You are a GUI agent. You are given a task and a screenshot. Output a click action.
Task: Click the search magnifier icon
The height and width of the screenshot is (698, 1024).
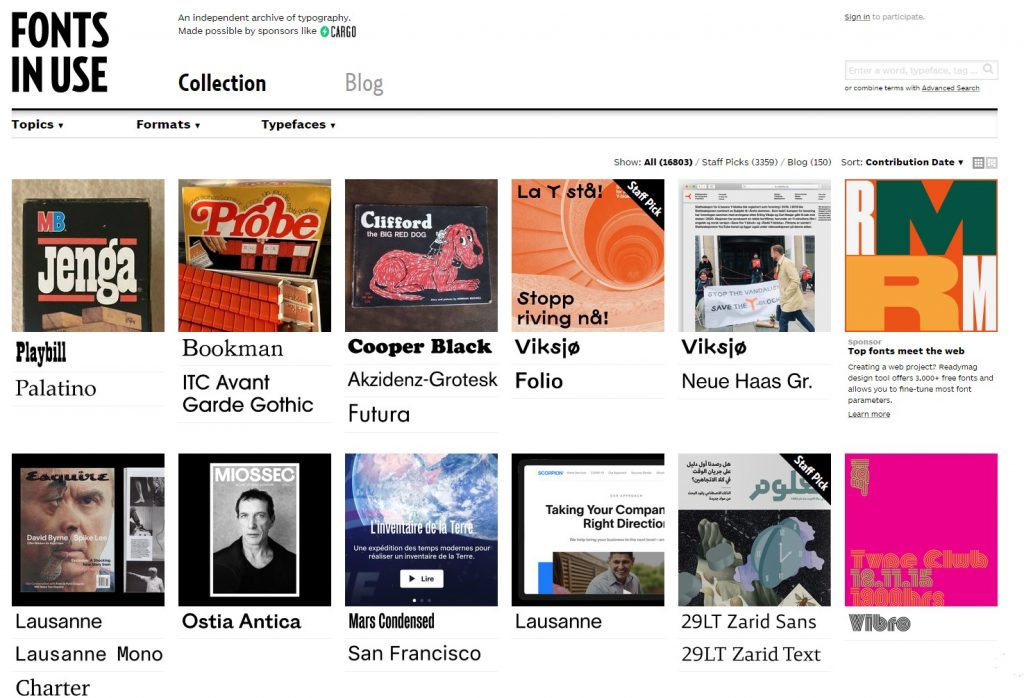(988, 70)
